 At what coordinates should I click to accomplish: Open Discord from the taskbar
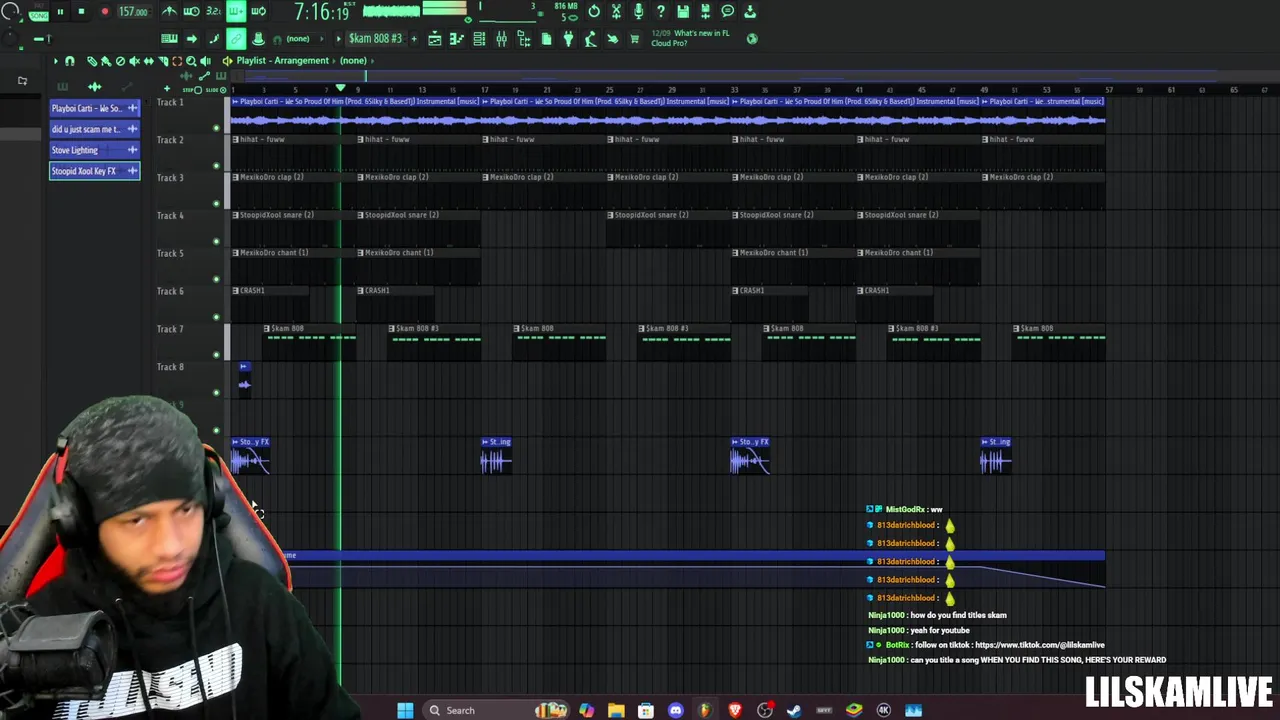[x=675, y=710]
